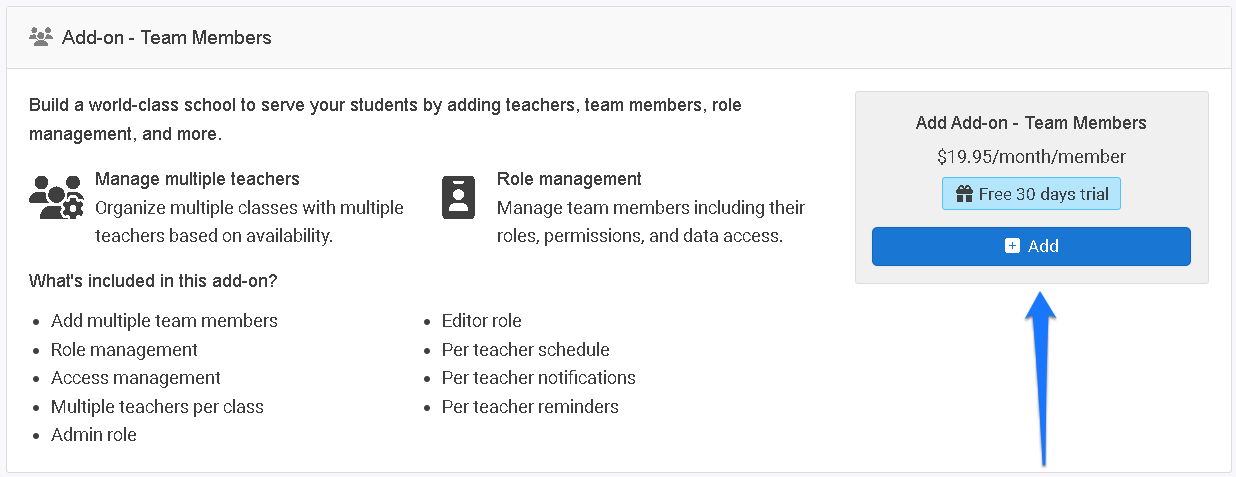The width and height of the screenshot is (1236, 477).
Task: Click the Add multiple team members bullet
Action: (x=164, y=321)
